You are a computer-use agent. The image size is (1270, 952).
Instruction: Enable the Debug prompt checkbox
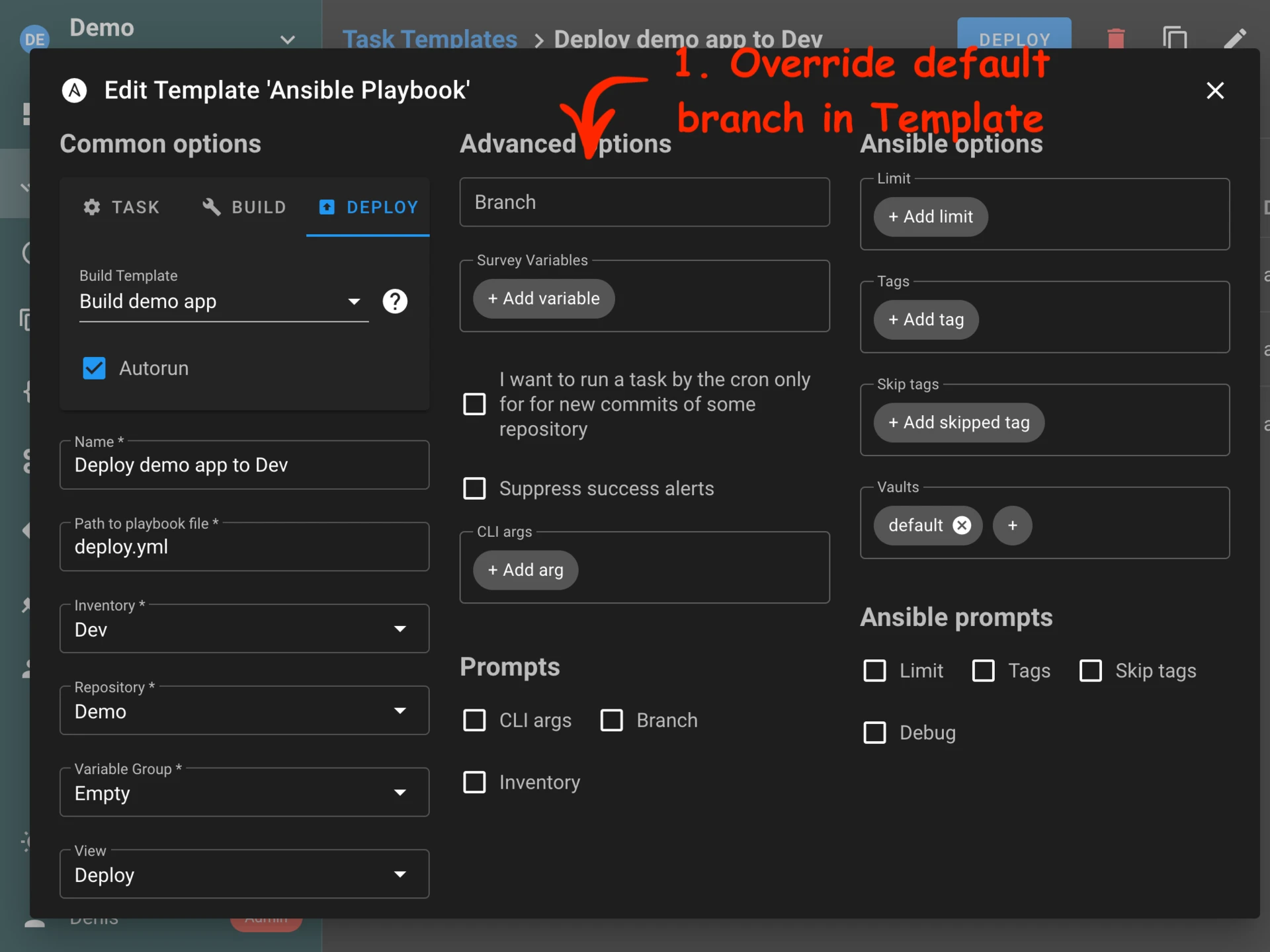(x=874, y=733)
